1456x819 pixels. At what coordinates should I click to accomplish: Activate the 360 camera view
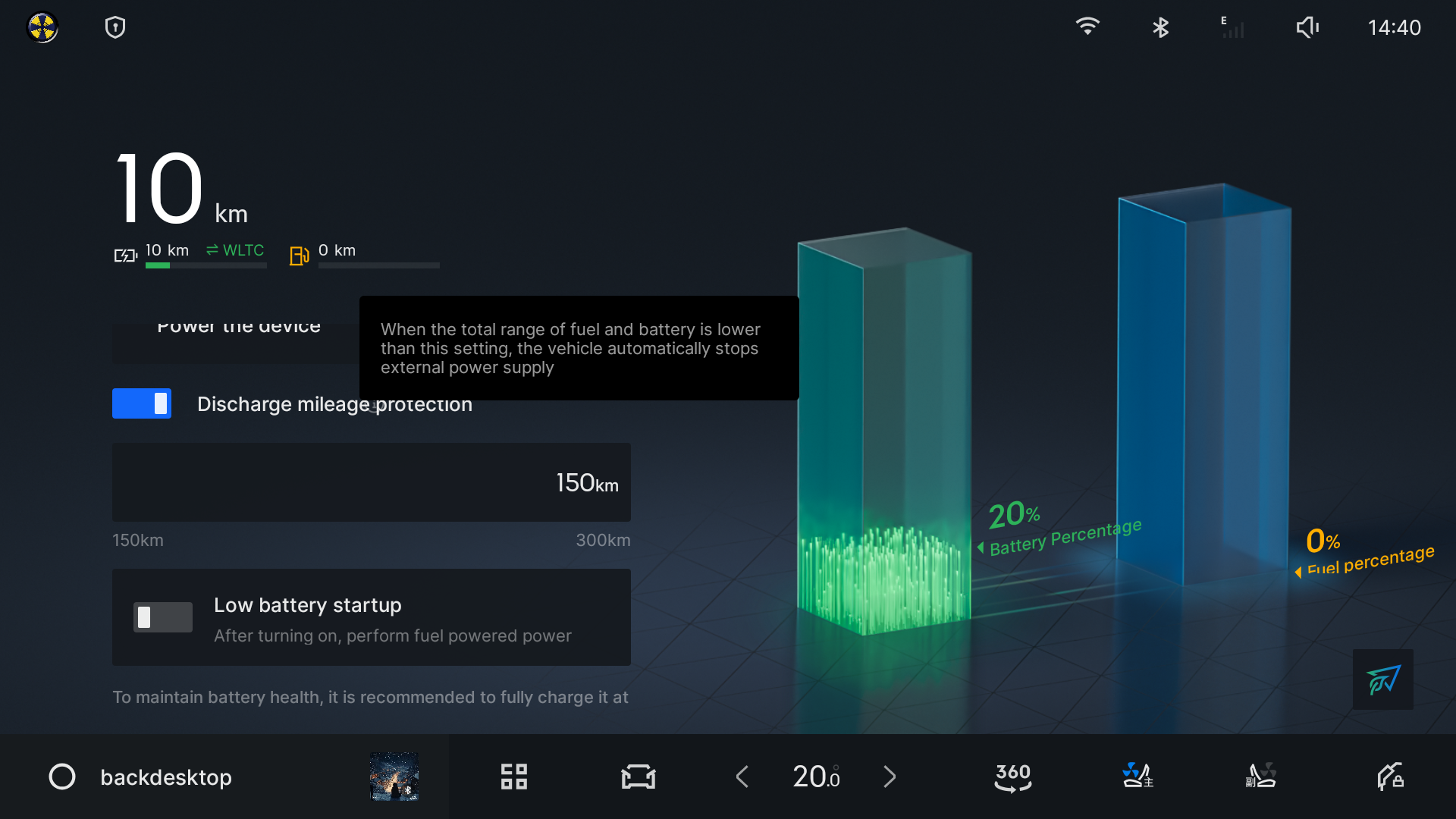tap(1012, 777)
